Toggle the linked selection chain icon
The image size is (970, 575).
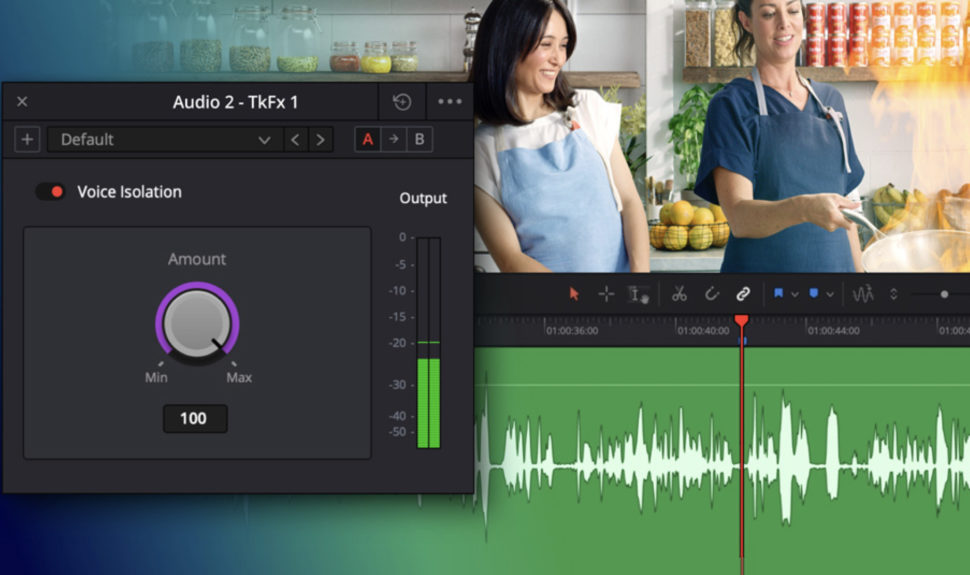743,294
